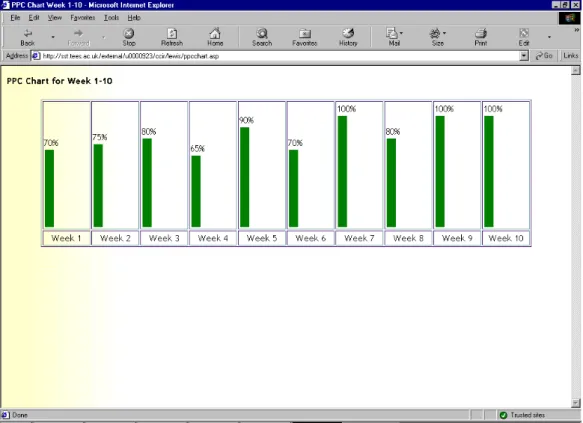Click the Week 10 label cell
Image resolution: width=583 pixels, height=423 pixels.
click(506, 238)
